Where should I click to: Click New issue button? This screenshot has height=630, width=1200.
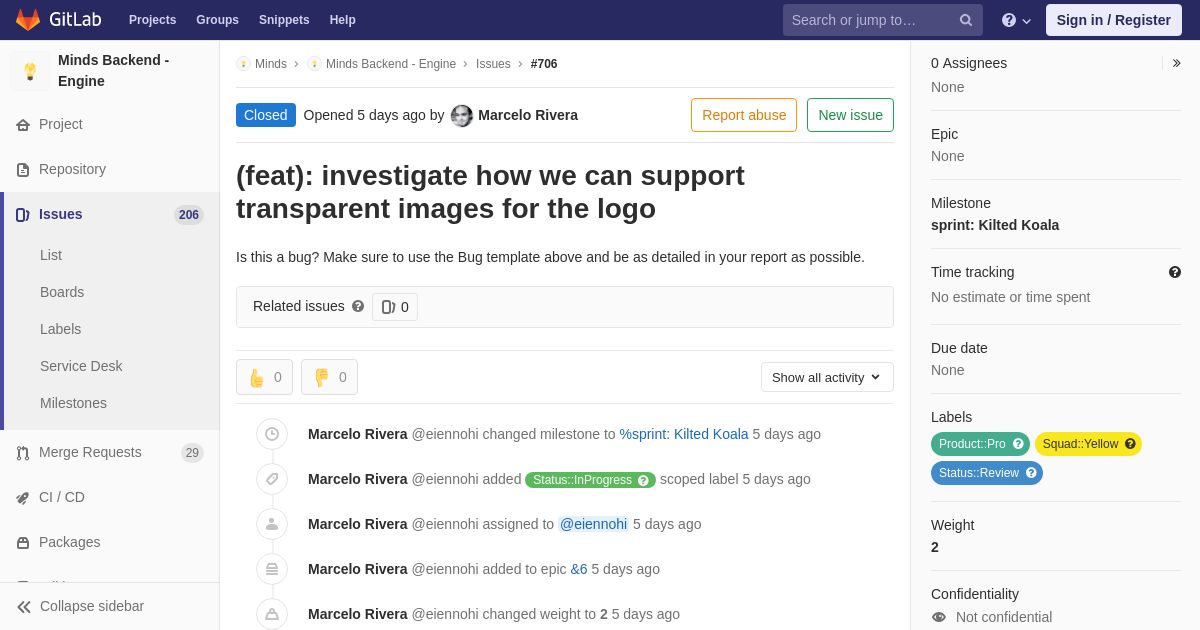[x=850, y=115]
